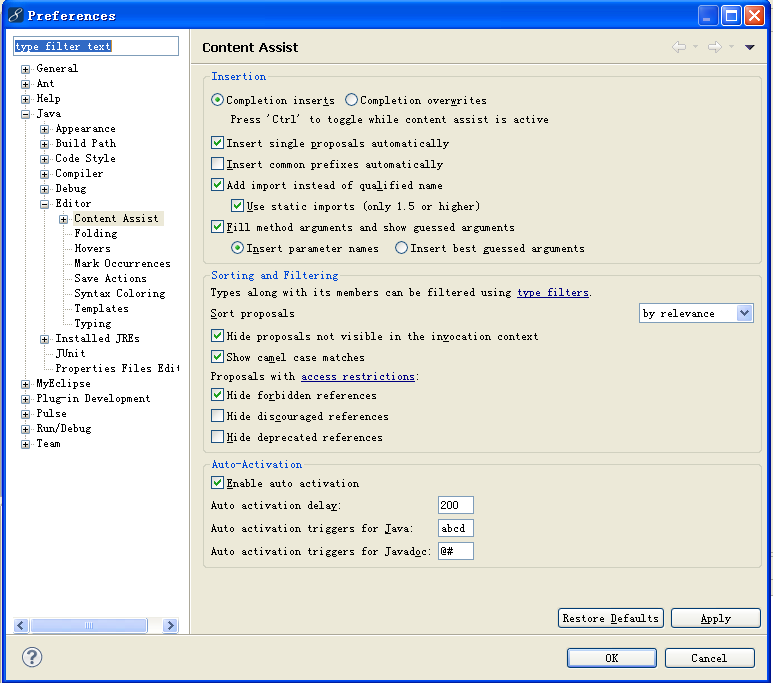Enable Insert common prefixes automatically
This screenshot has width=773, height=683.
tap(218, 164)
